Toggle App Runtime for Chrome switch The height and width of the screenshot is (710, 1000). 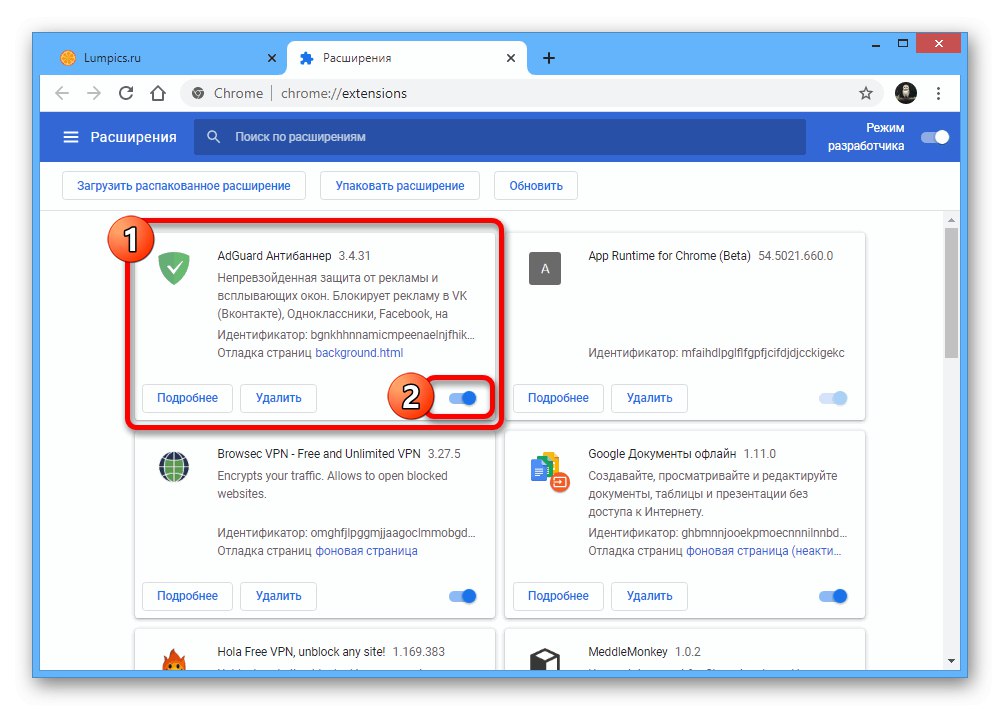(833, 398)
